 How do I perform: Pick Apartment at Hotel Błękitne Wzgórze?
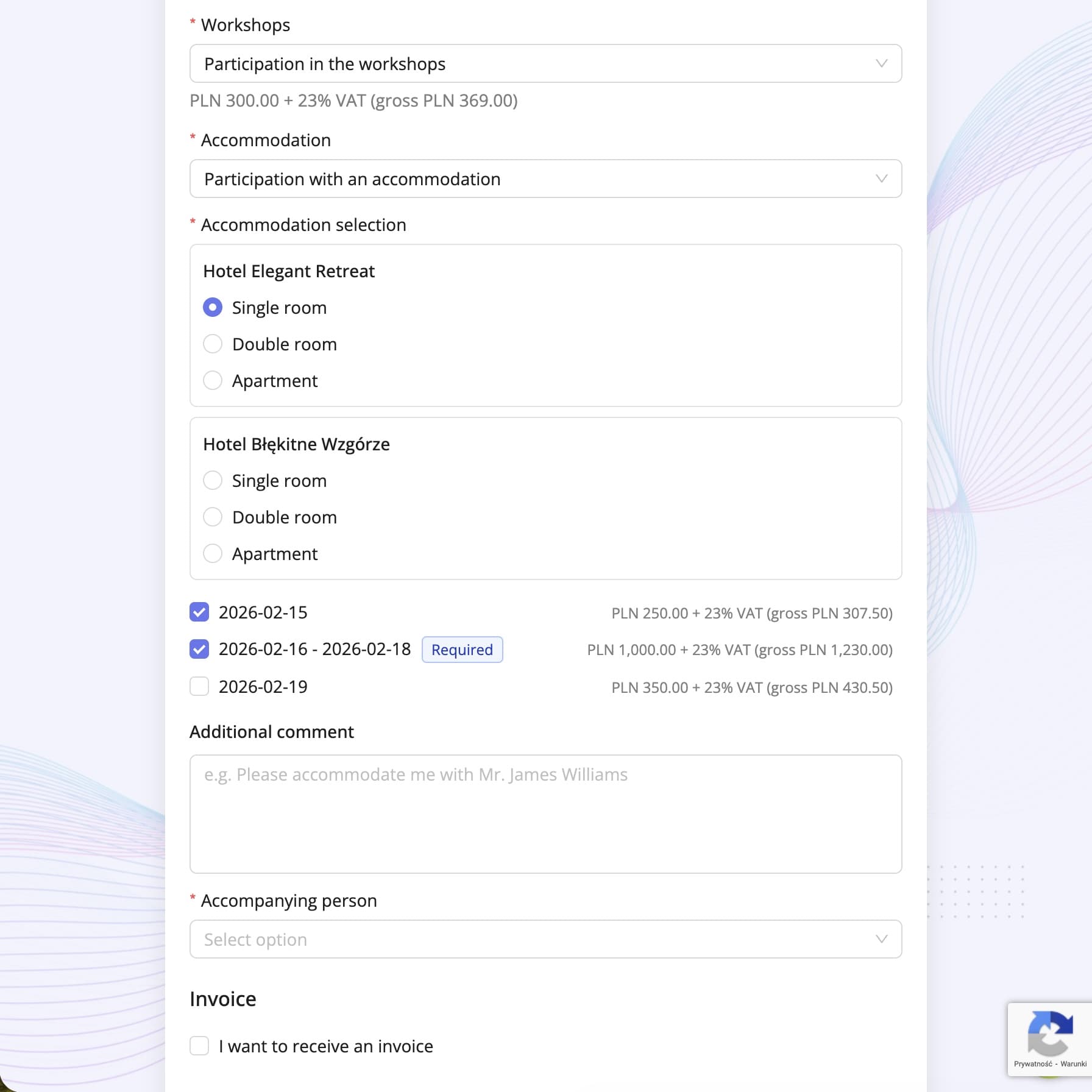[213, 553]
